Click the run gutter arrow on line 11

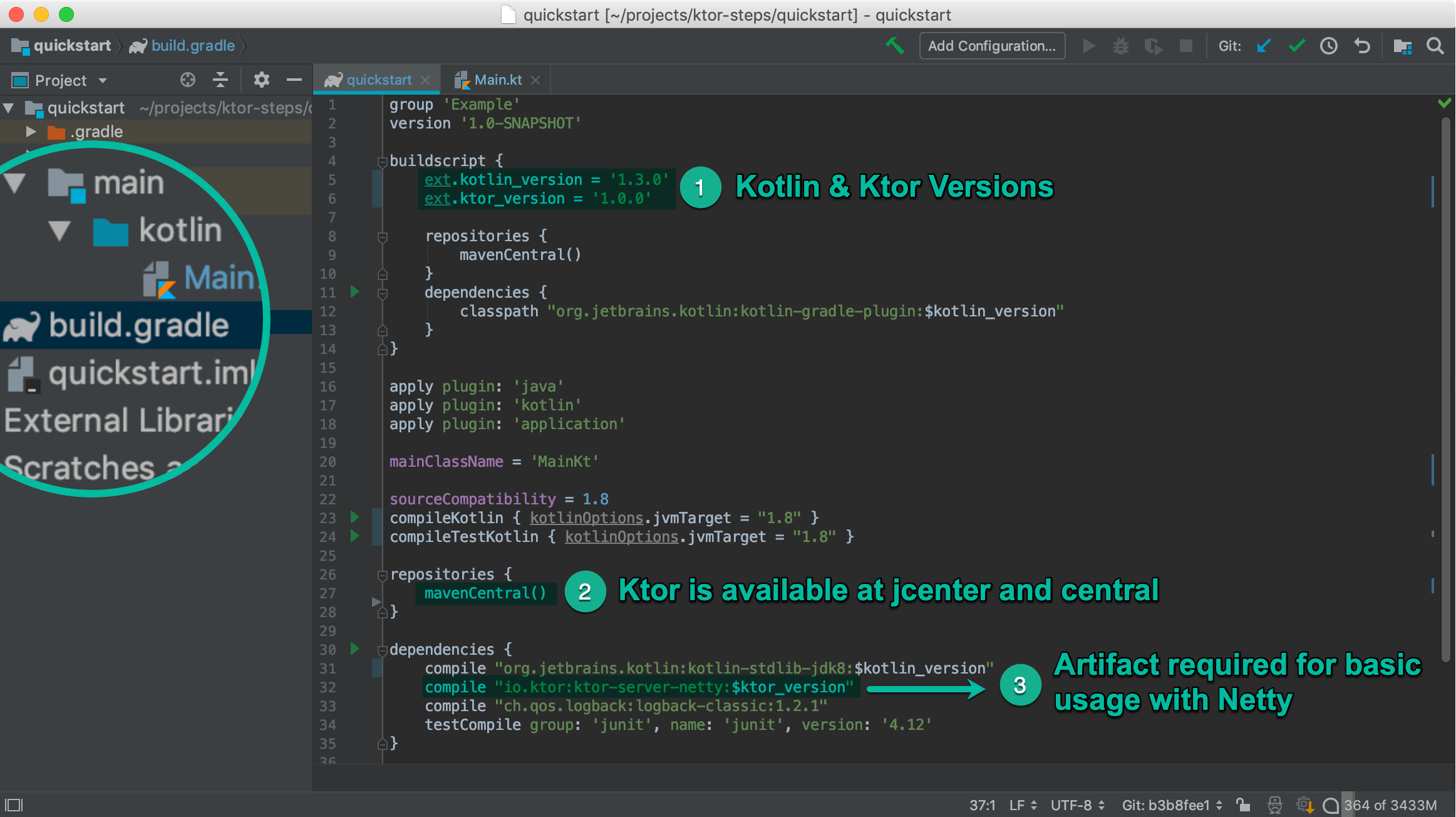click(354, 292)
